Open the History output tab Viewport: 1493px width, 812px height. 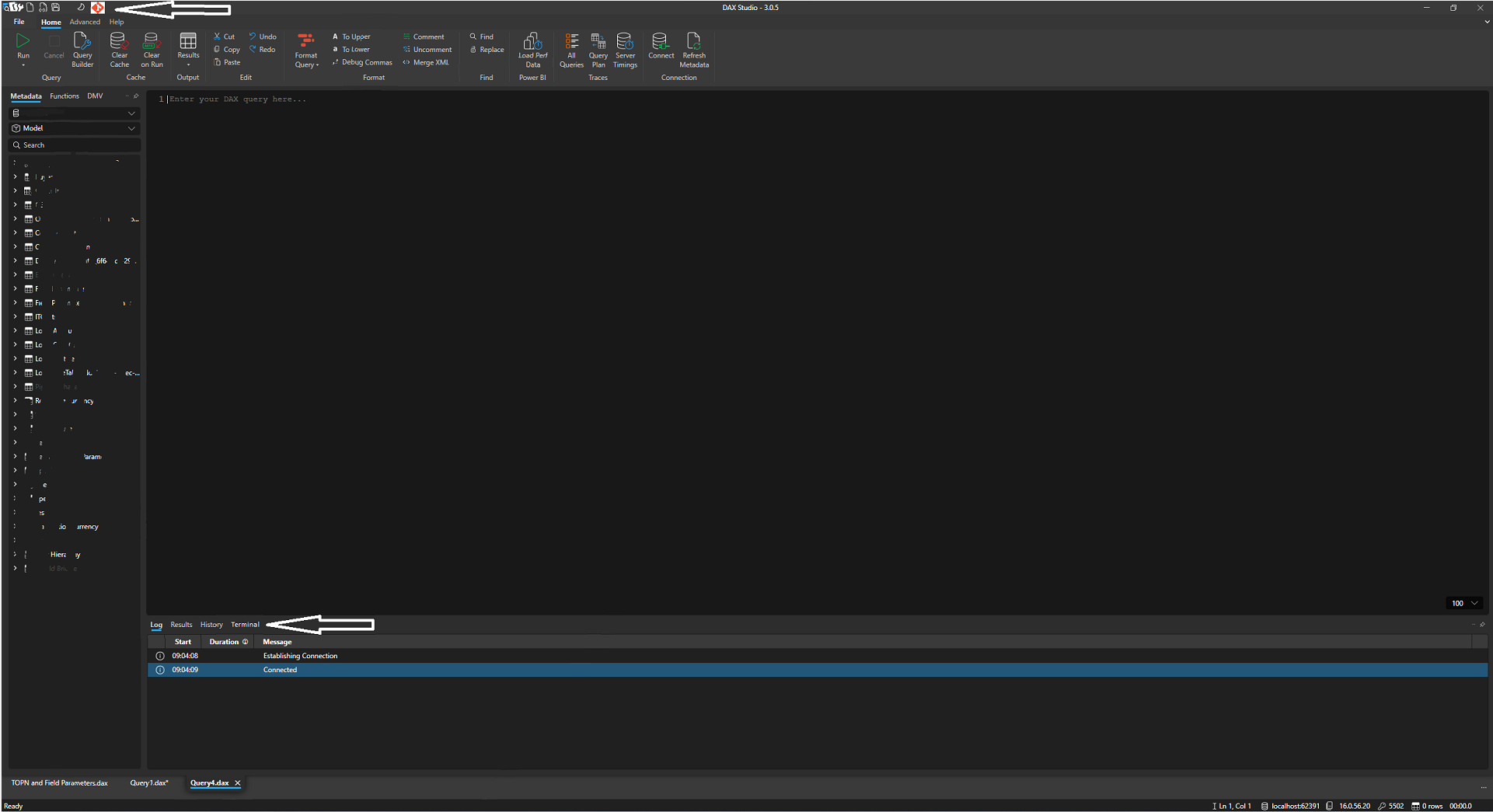(x=211, y=625)
